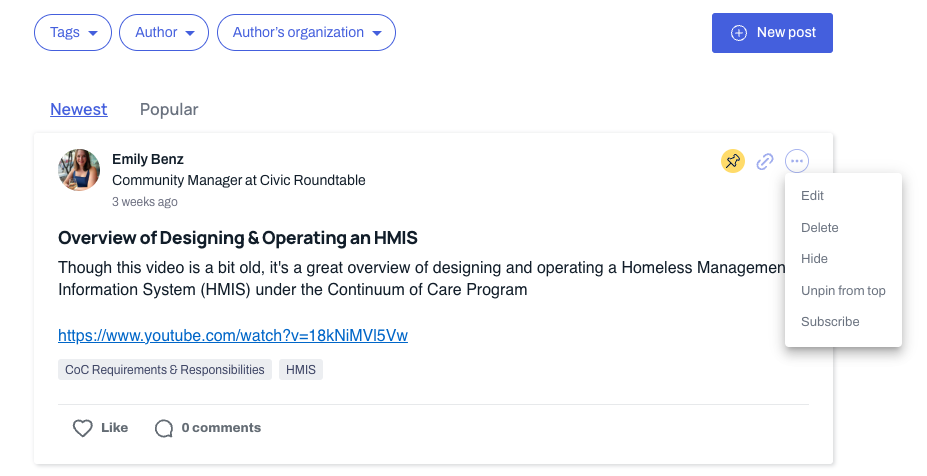
Task: Click the HMIS tag chip
Action: click(301, 370)
